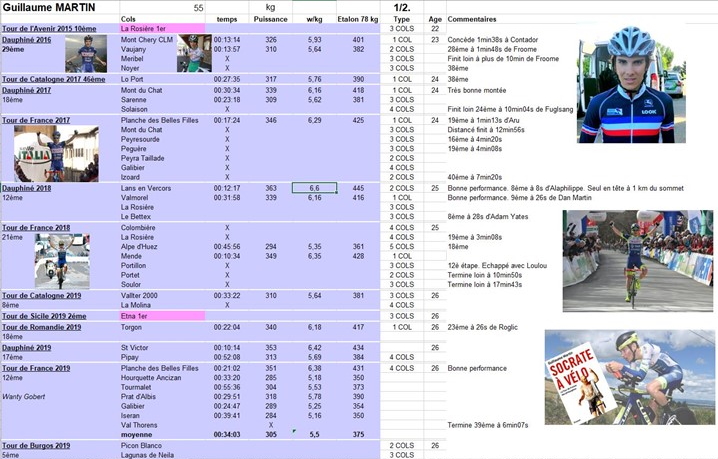Select the 23ème à 26s de Roglic comment
718x459 pixels.
pos(483,327)
